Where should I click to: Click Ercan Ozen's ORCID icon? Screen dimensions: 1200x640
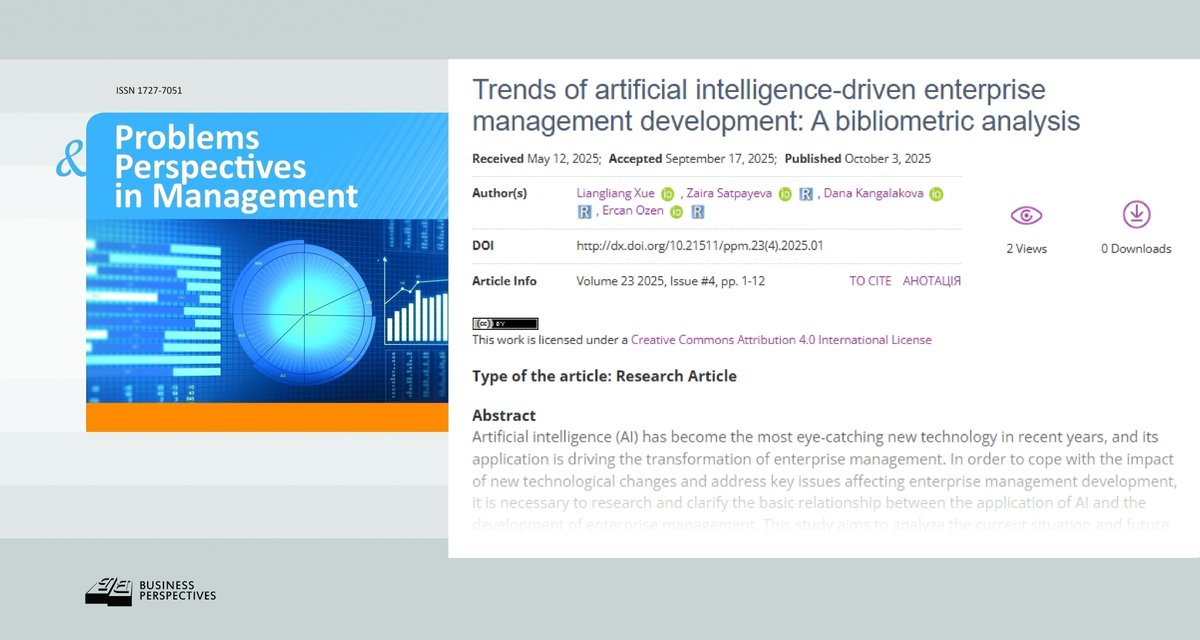pyautogui.click(x=674, y=211)
